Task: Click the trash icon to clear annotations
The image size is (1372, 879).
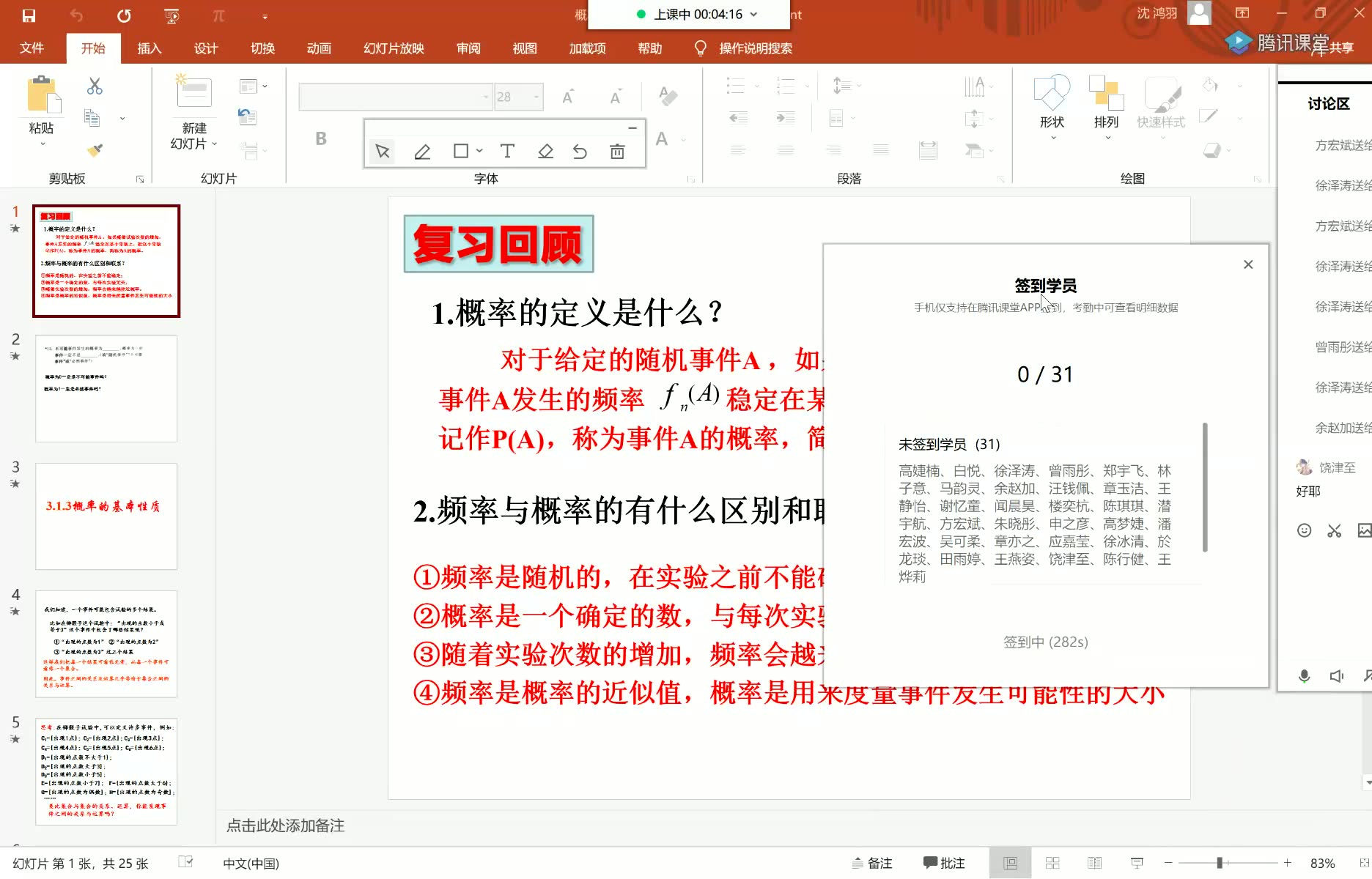Action: click(x=616, y=151)
